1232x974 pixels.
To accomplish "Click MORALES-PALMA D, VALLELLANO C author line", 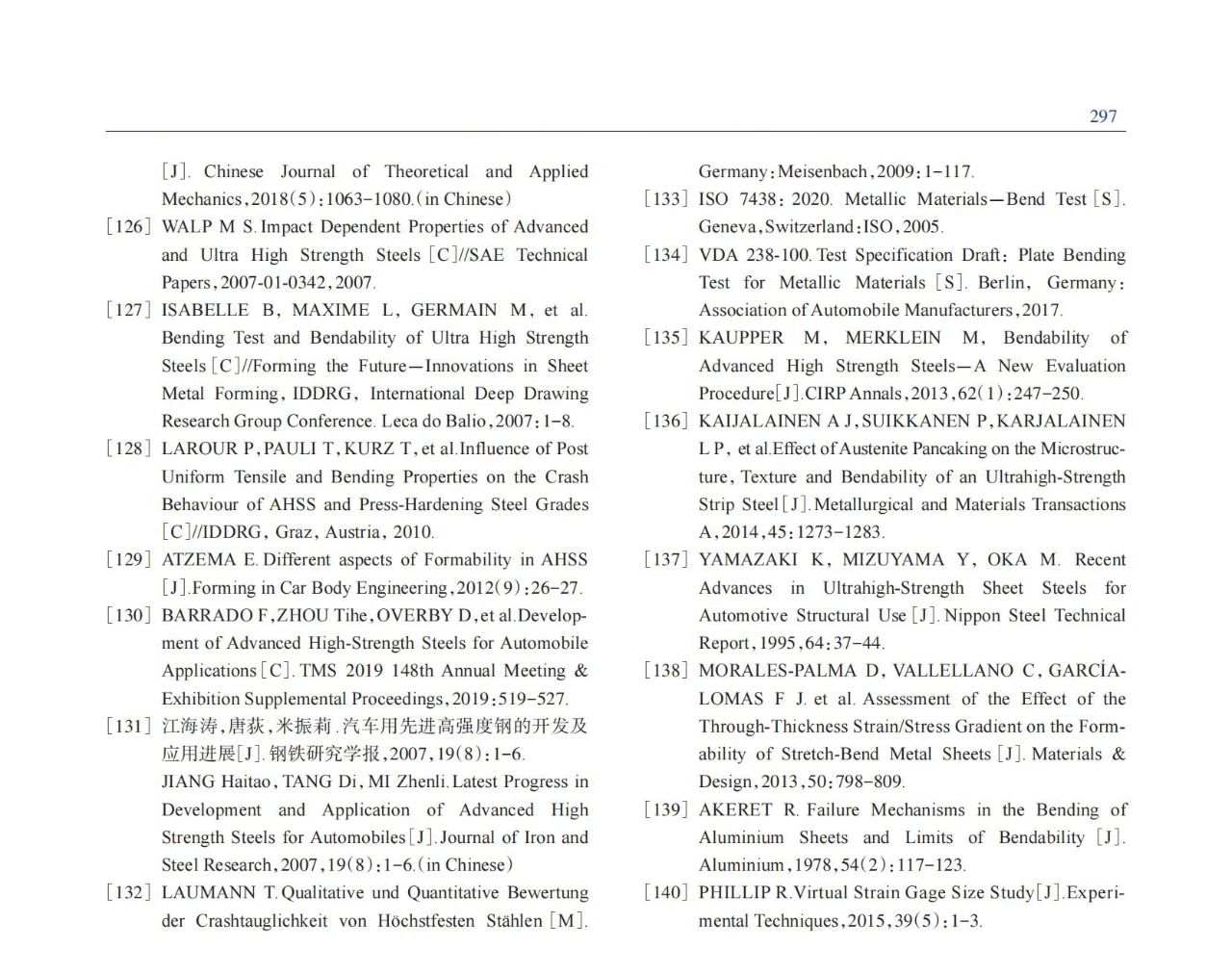I will (x=911, y=671).
